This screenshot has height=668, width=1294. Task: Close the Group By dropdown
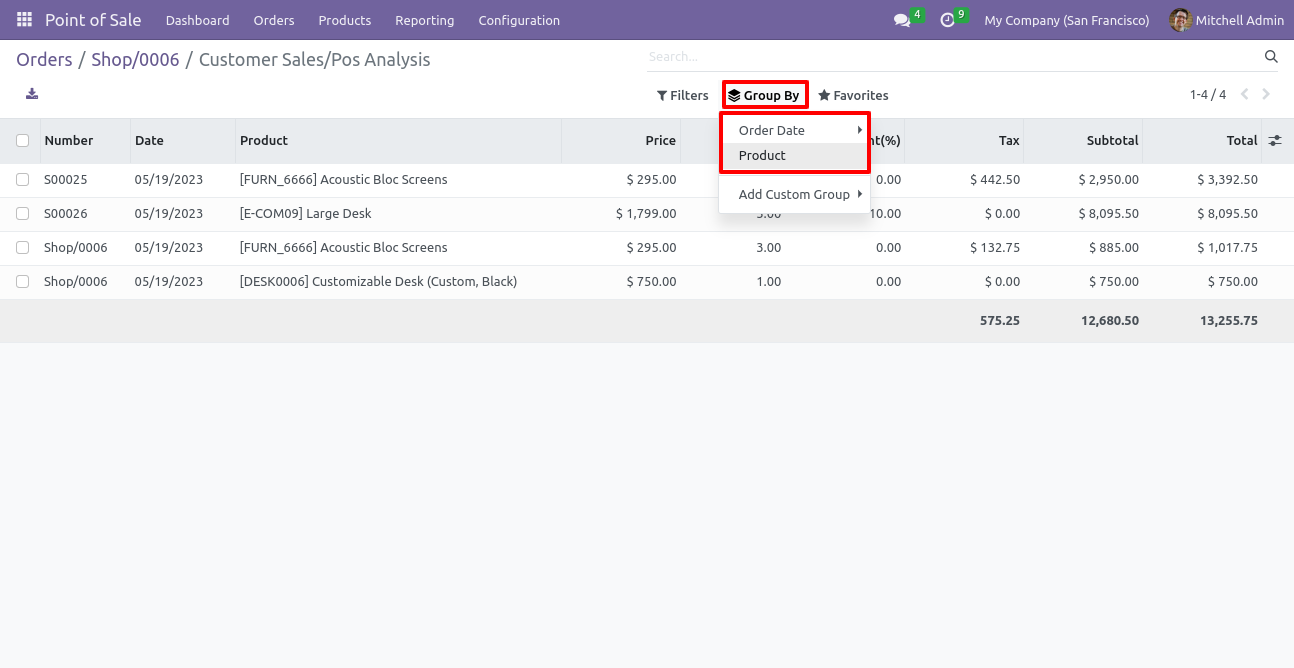click(x=764, y=96)
